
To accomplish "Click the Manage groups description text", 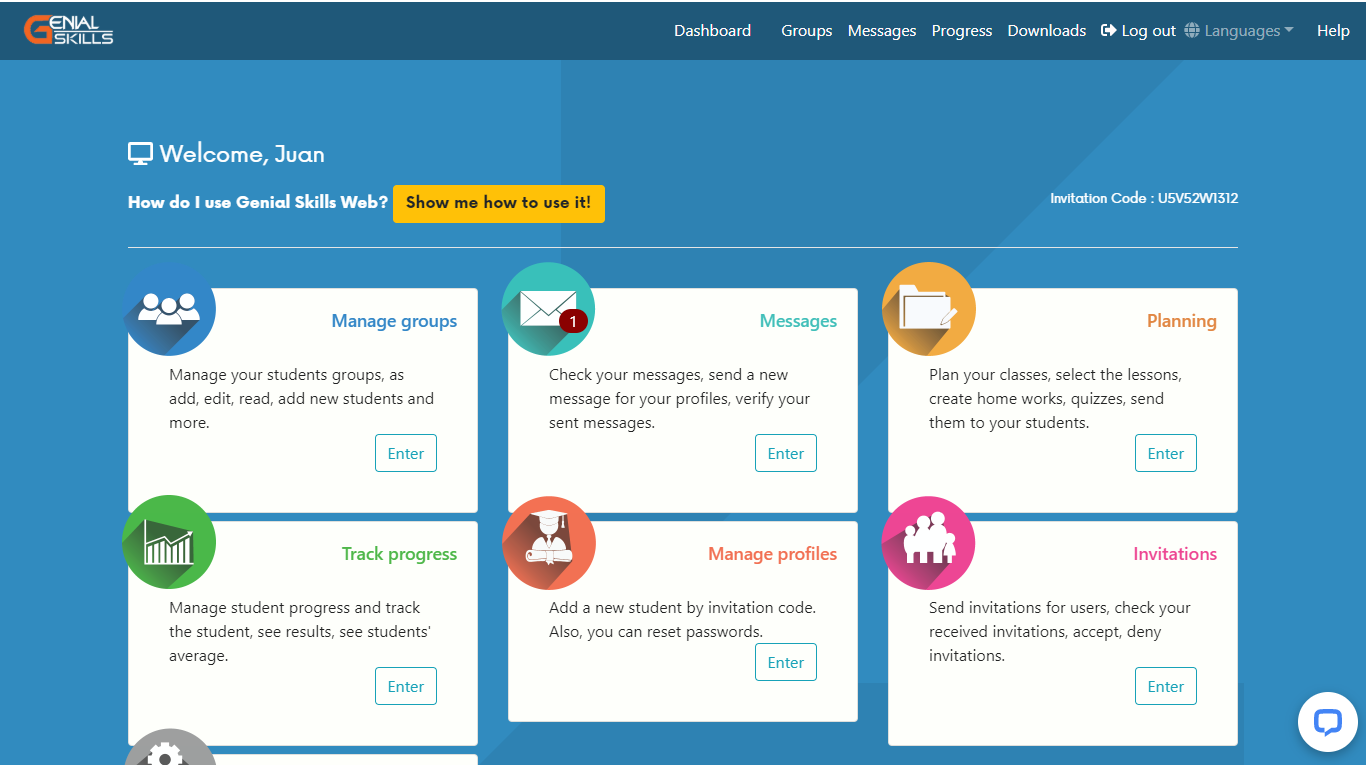I will pos(302,399).
